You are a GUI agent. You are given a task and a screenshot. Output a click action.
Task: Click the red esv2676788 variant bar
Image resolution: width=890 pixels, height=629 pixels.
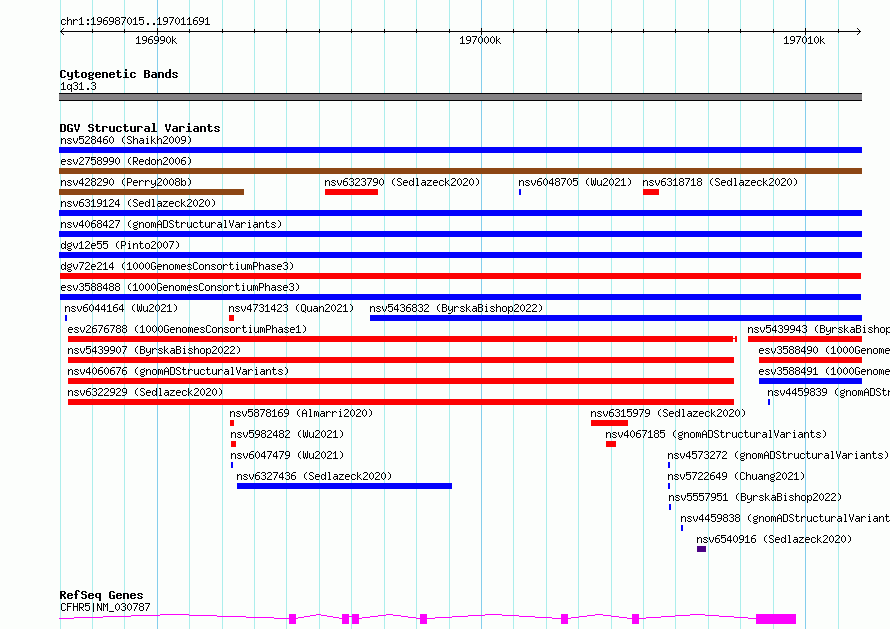pos(402,339)
